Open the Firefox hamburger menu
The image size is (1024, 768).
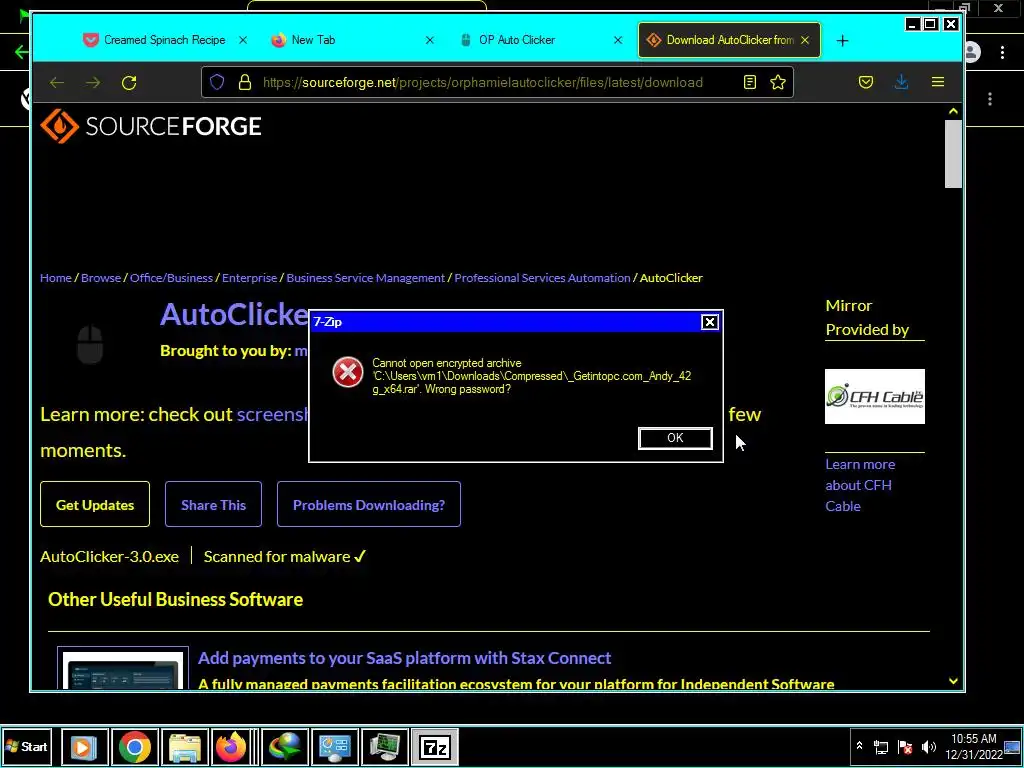[938, 82]
